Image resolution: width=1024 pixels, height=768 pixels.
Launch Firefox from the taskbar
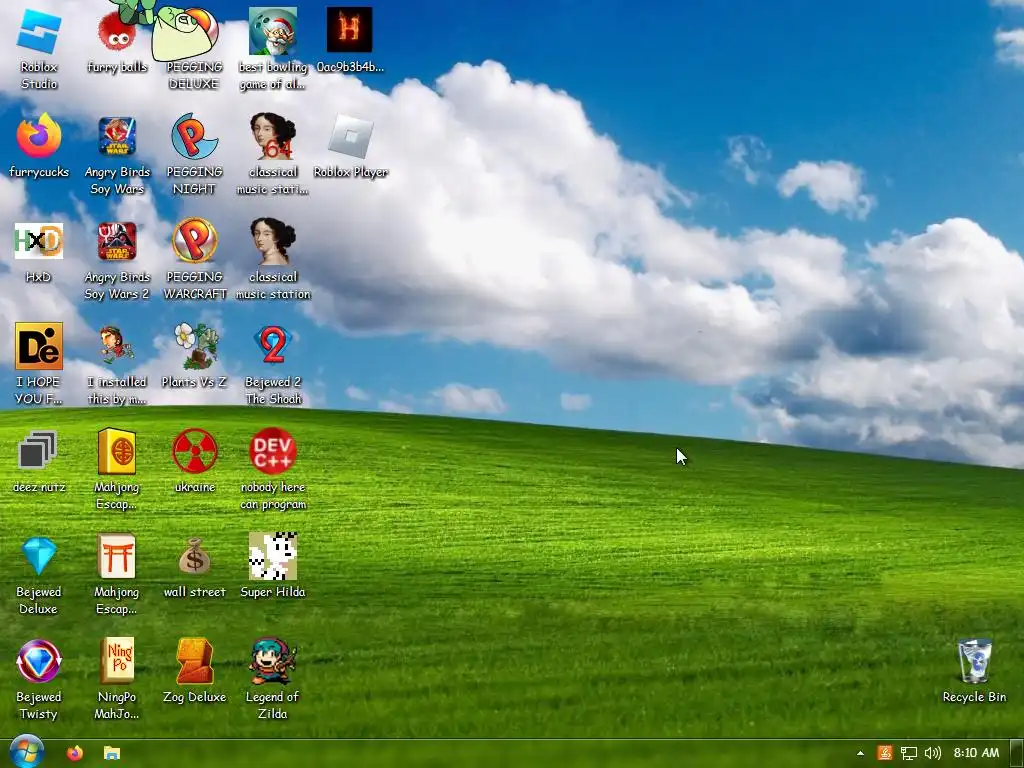75,753
